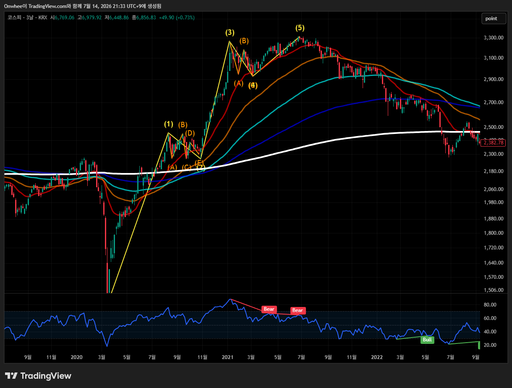Click the green +49.90 (+0.73%) change value

tap(177, 17)
